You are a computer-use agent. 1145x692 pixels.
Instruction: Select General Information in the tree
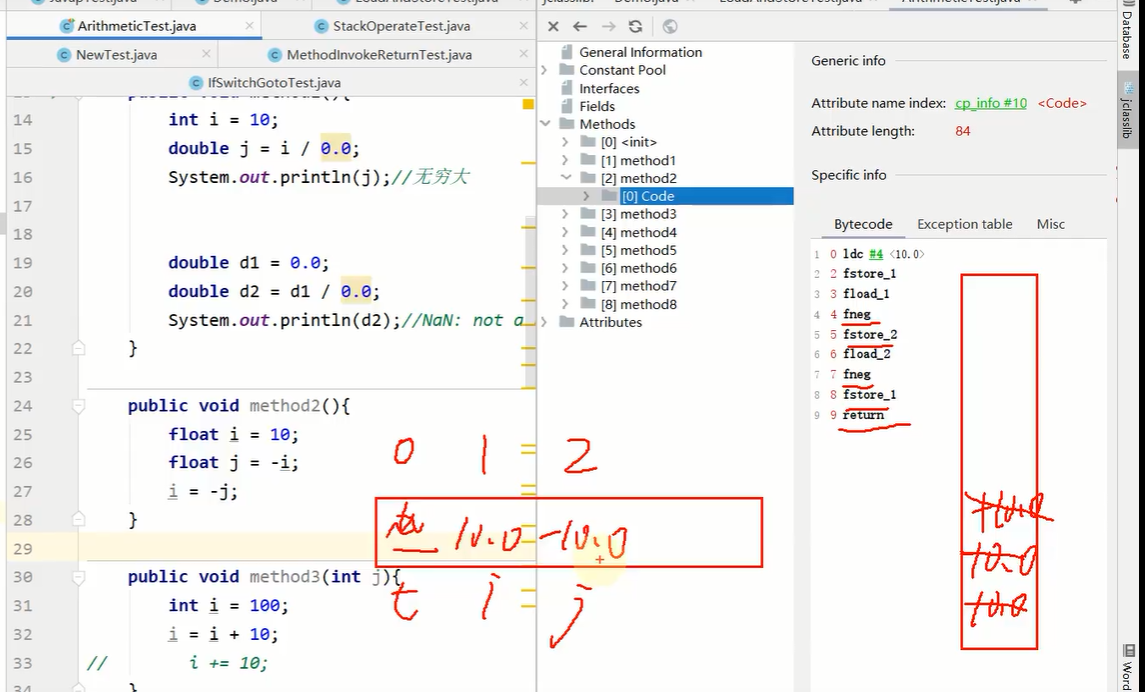640,52
